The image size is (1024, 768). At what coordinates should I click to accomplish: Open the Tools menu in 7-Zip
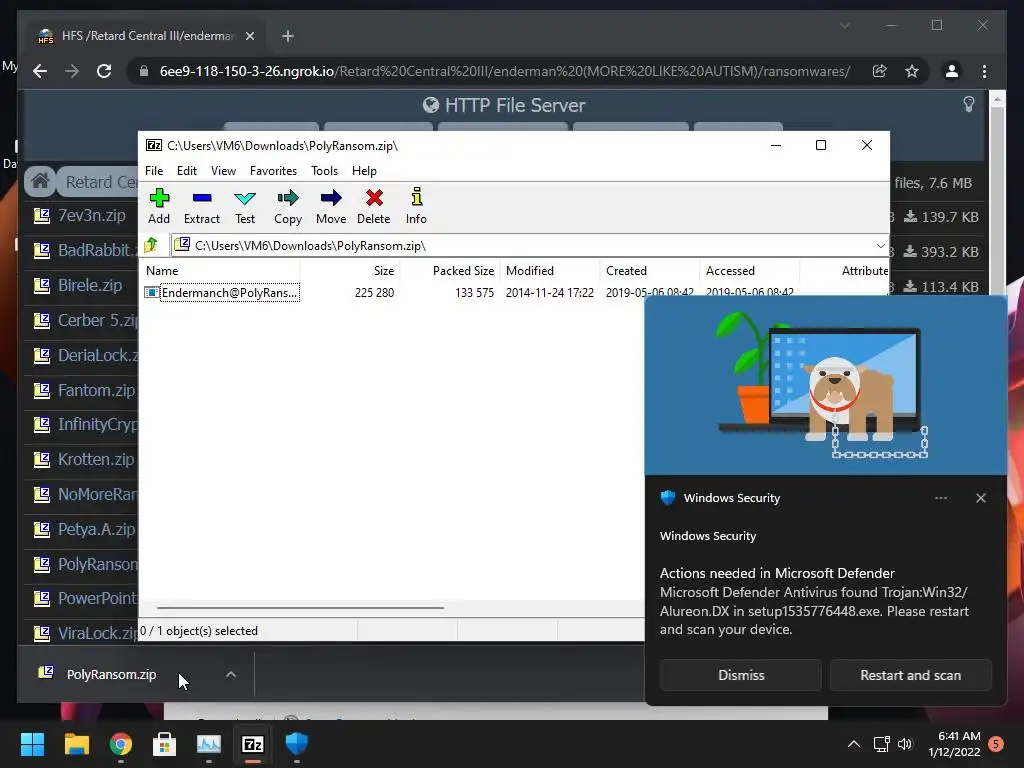(325, 170)
